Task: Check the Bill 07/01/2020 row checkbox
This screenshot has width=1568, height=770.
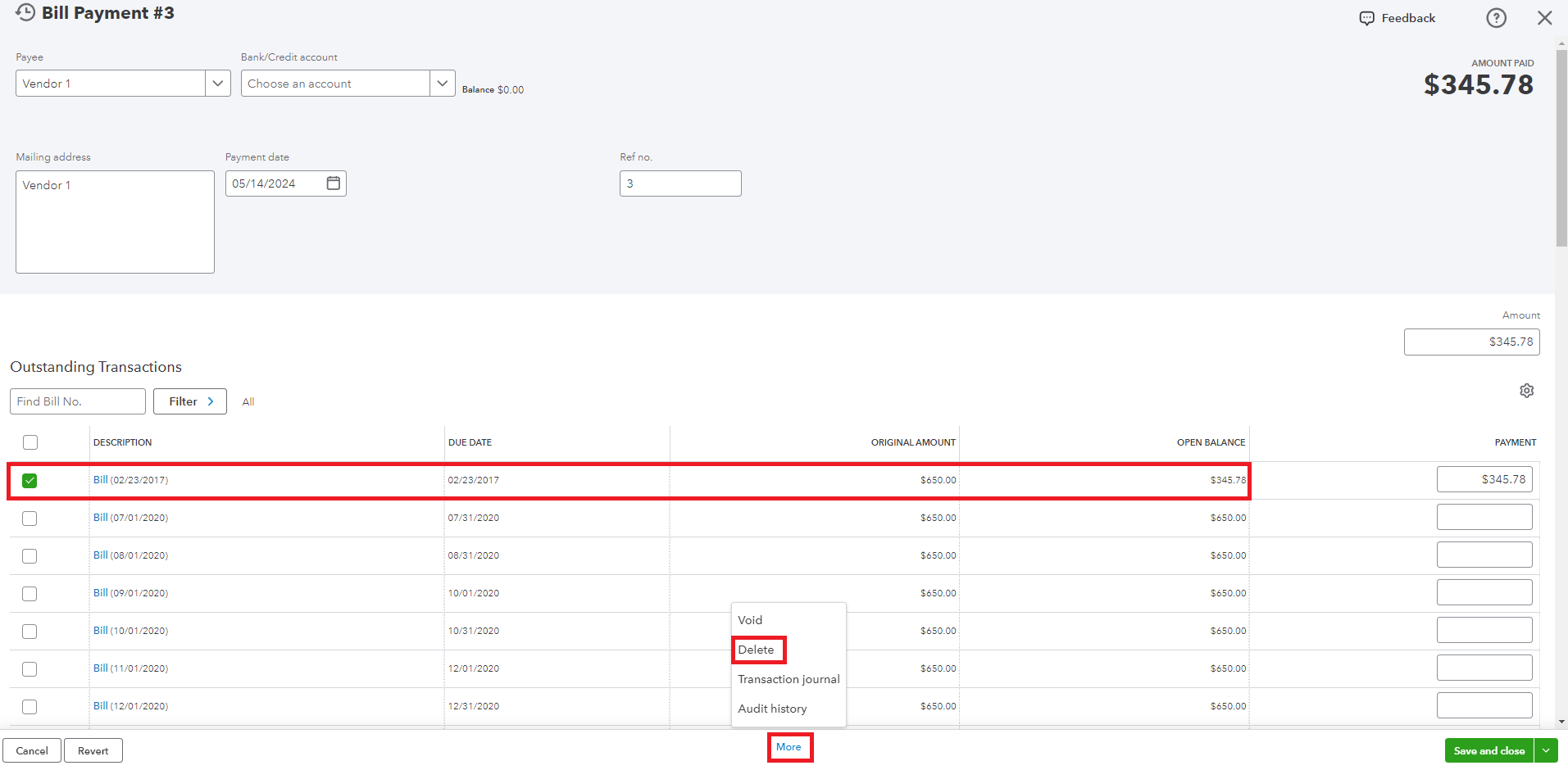Action: click(x=30, y=519)
